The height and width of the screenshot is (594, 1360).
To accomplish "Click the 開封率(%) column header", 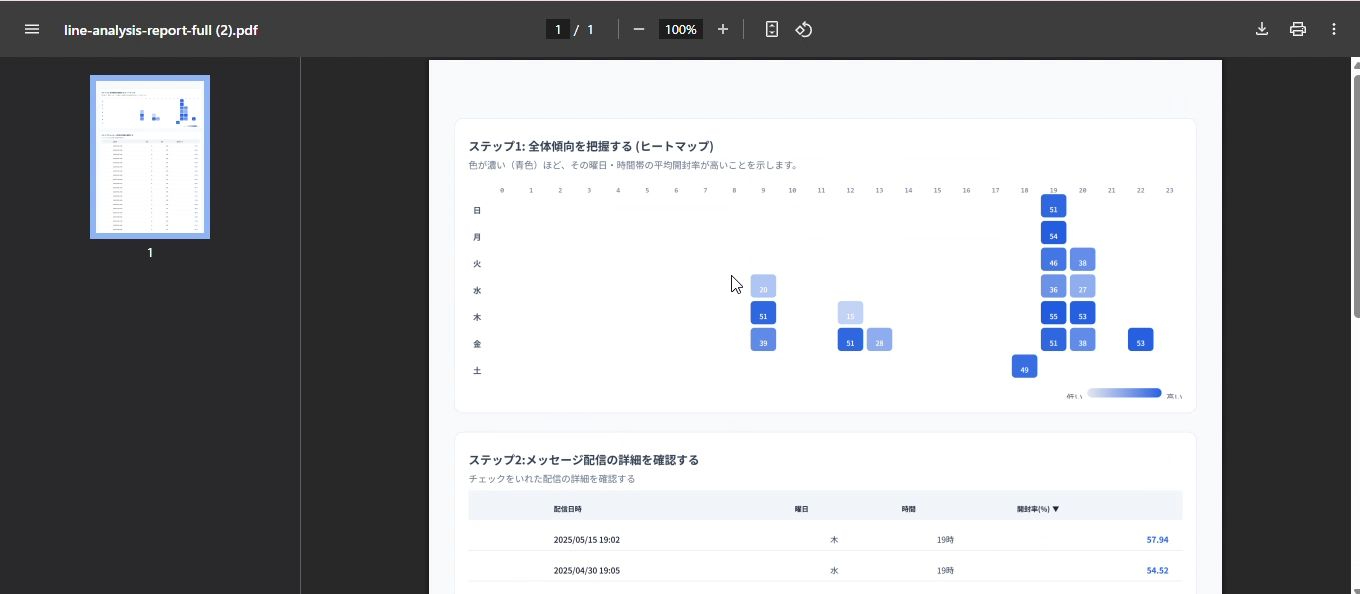I will point(1038,509).
